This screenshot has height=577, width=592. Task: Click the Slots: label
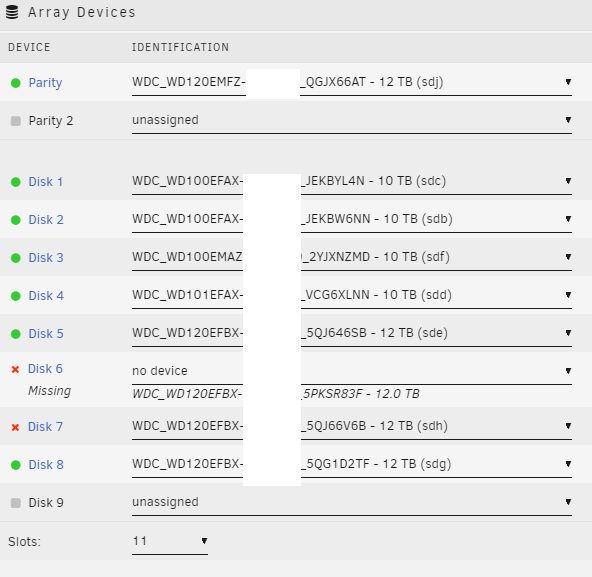click(x=25, y=542)
